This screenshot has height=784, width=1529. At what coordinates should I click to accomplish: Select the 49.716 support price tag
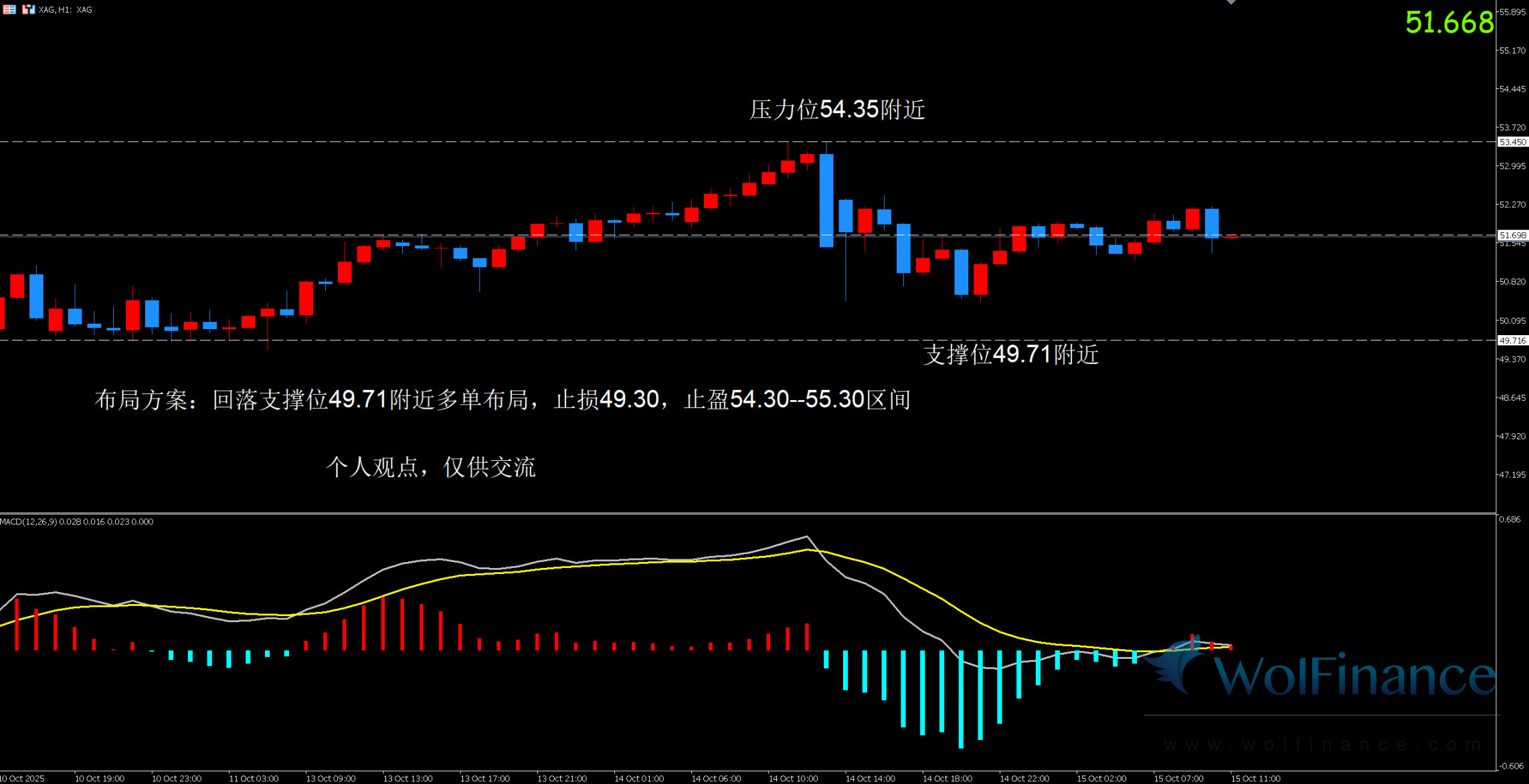(1512, 340)
